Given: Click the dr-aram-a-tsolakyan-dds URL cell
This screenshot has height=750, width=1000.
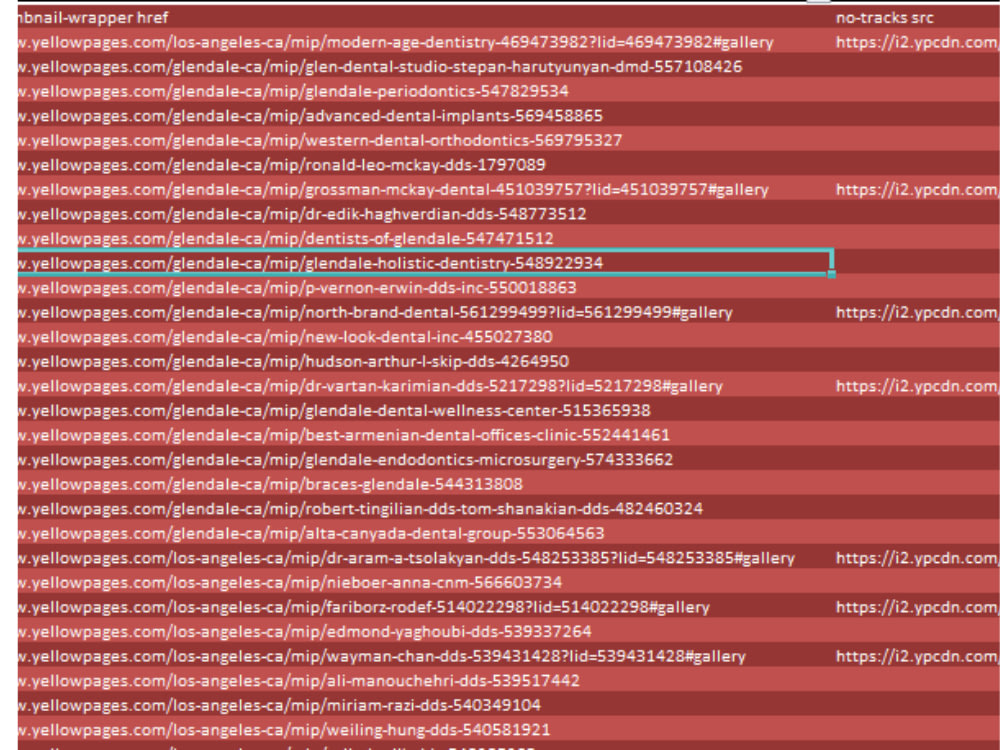Looking at the screenshot, I should (x=425, y=558).
